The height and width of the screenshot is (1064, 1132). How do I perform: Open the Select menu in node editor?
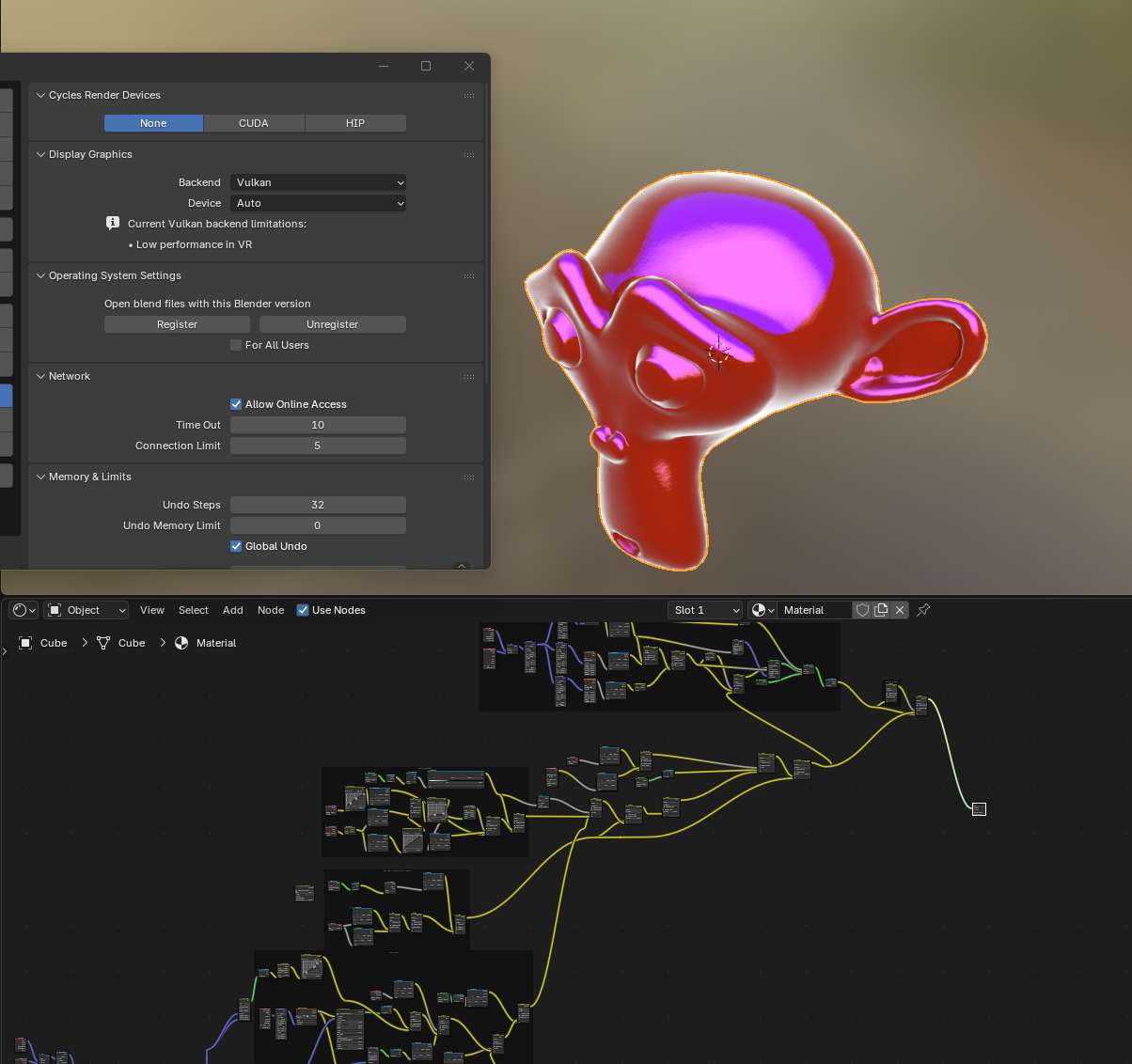(194, 610)
